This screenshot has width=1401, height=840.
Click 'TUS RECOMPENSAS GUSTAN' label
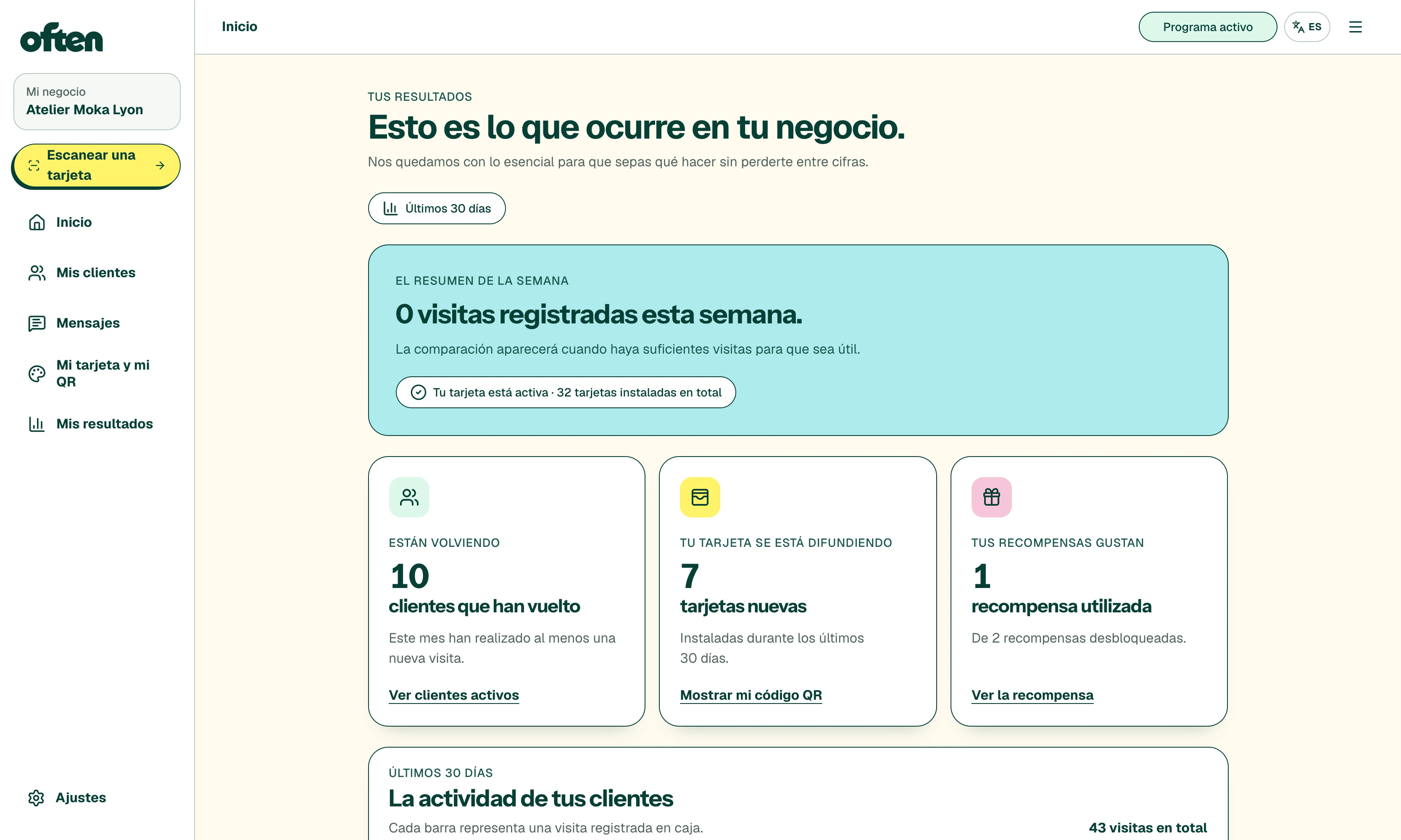(1057, 543)
